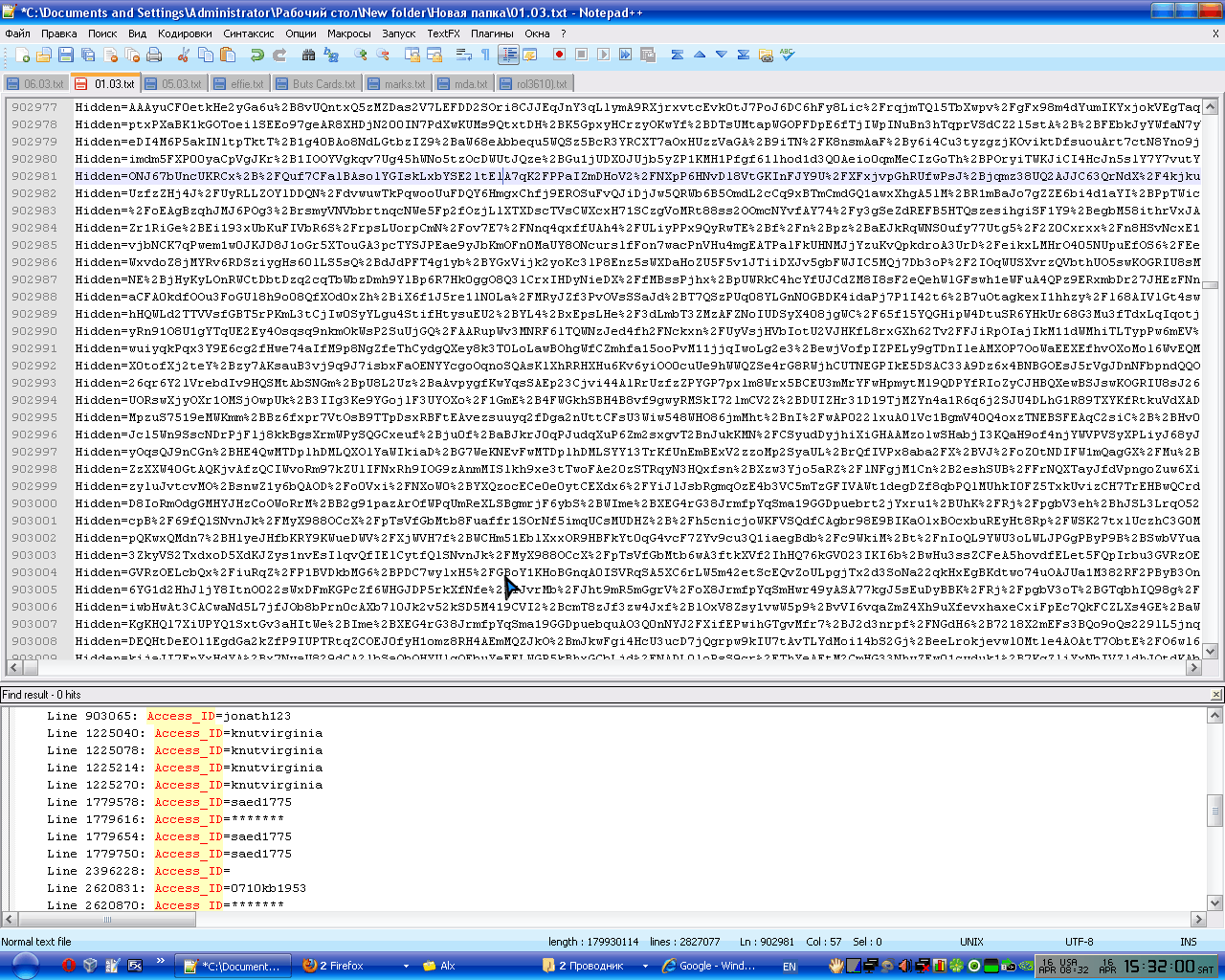Click the editor vertical scrollbar thumb
Viewport: 1225px width, 980px height.
pos(1211,284)
